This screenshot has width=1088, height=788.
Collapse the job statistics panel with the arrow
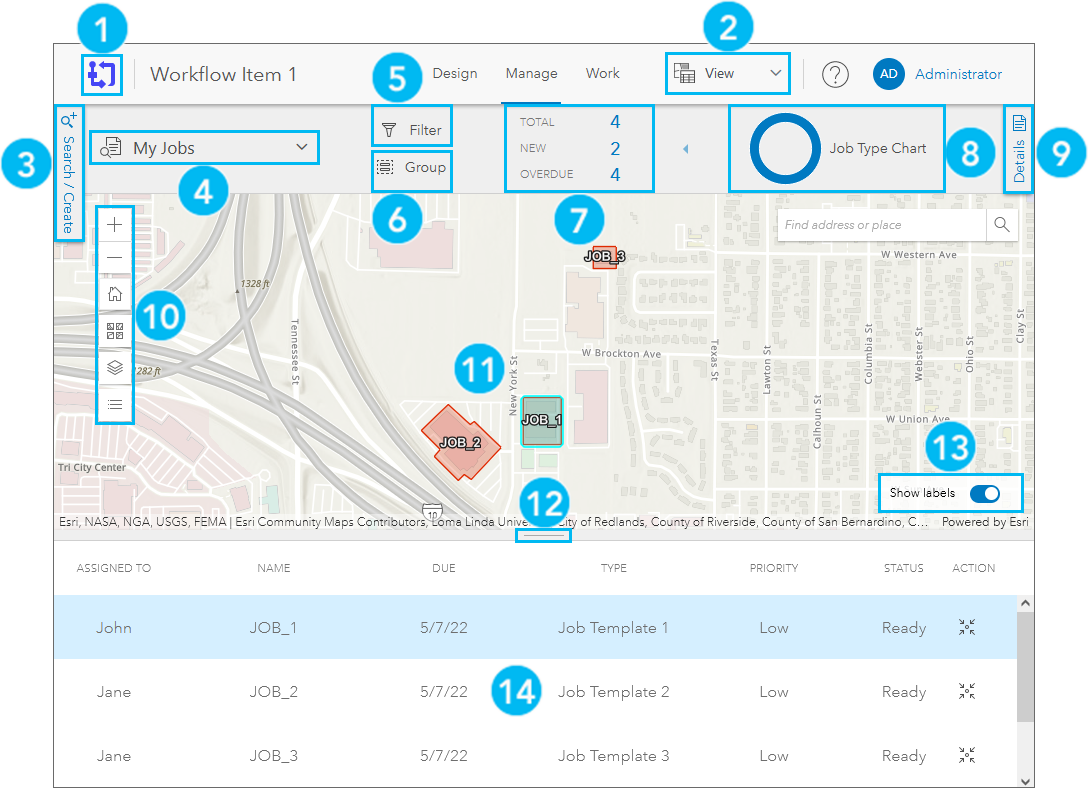685,148
